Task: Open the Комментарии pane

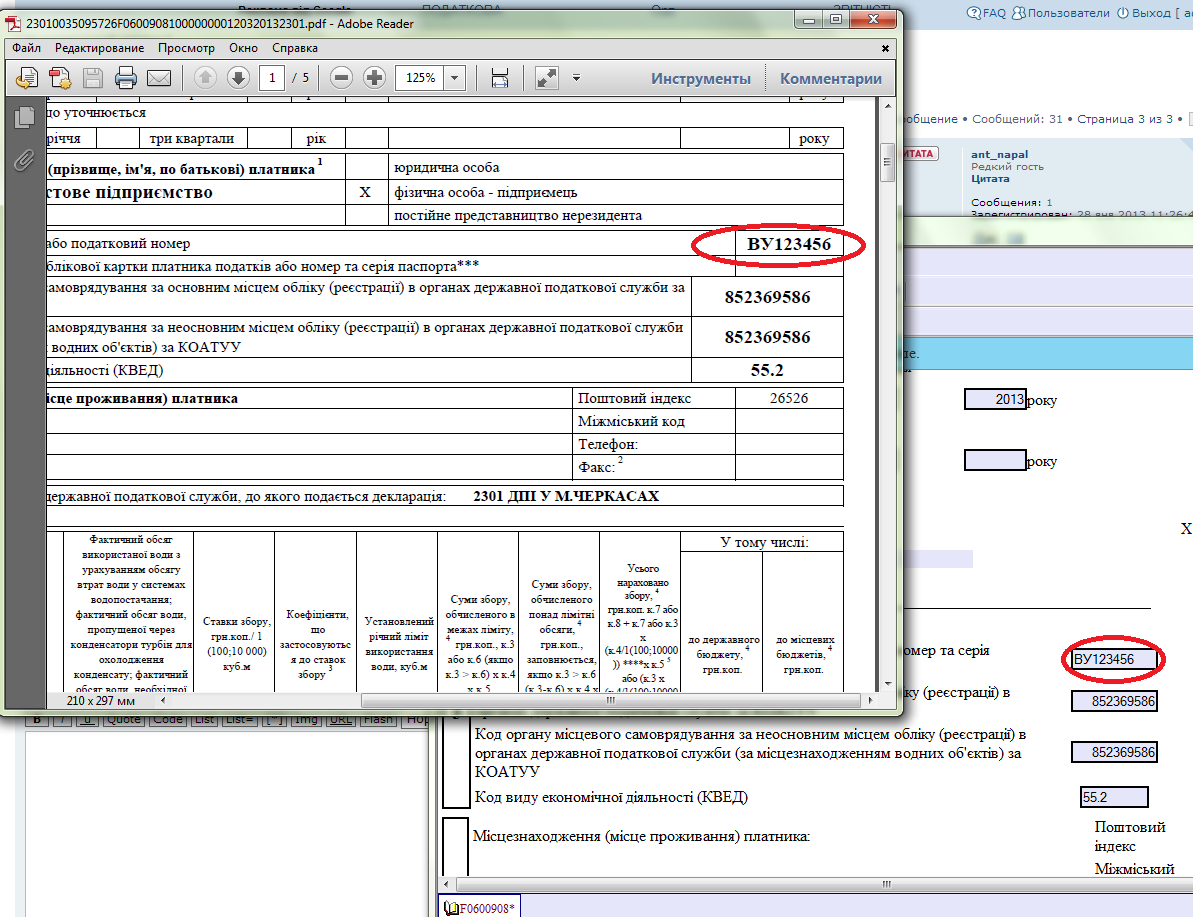Action: 830,79
